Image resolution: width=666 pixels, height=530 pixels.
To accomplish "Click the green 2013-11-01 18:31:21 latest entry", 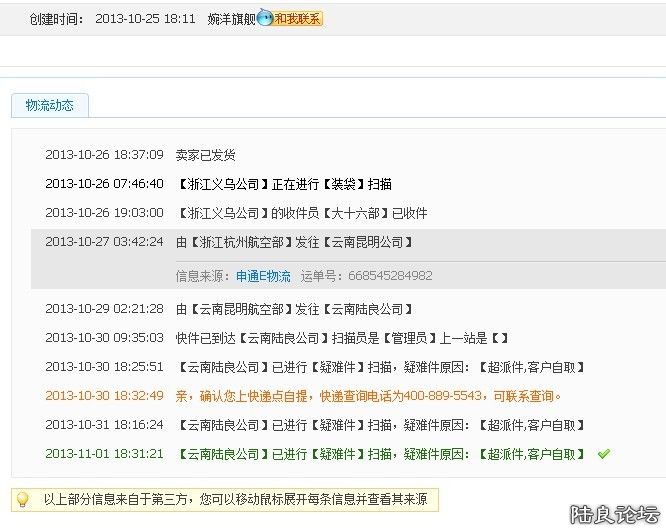I will point(380,454).
